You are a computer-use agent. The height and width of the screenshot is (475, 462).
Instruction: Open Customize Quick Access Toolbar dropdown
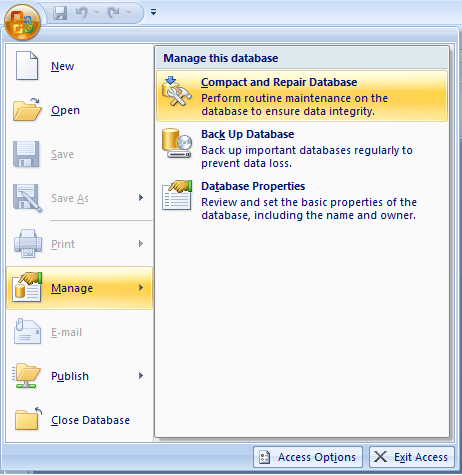[x=153, y=12]
